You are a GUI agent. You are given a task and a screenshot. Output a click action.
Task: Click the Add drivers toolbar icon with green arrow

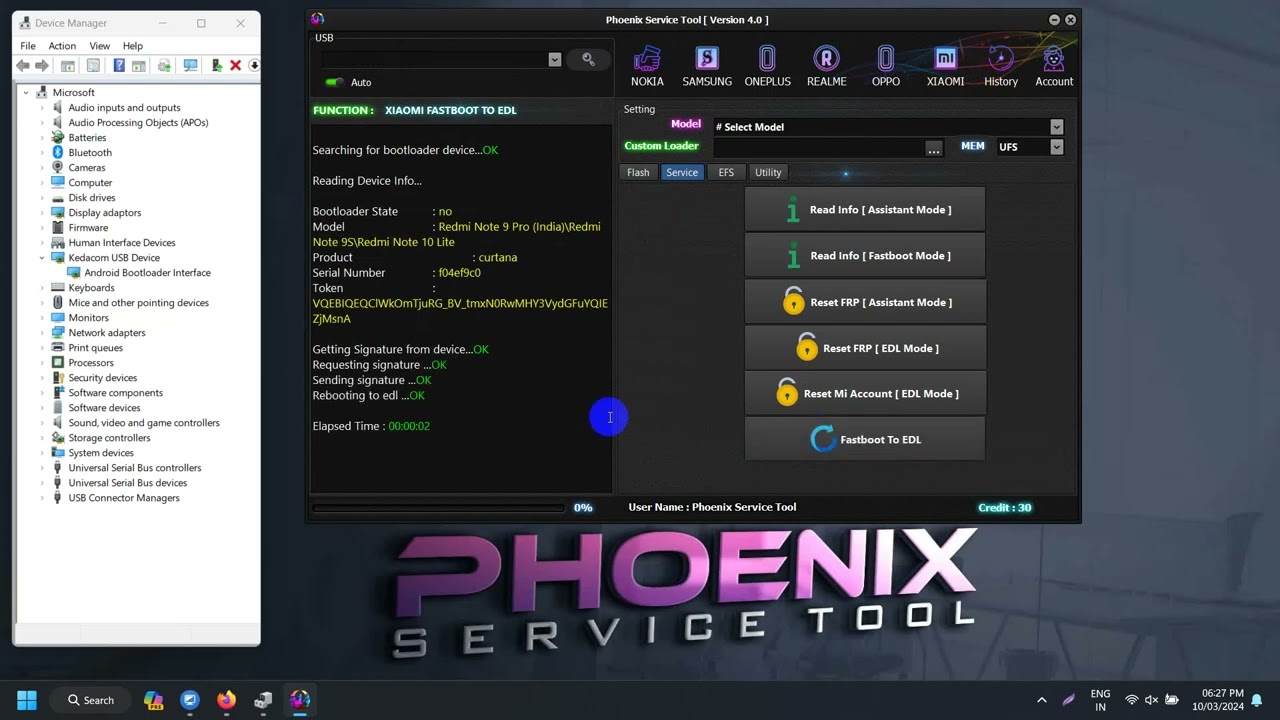click(217, 66)
